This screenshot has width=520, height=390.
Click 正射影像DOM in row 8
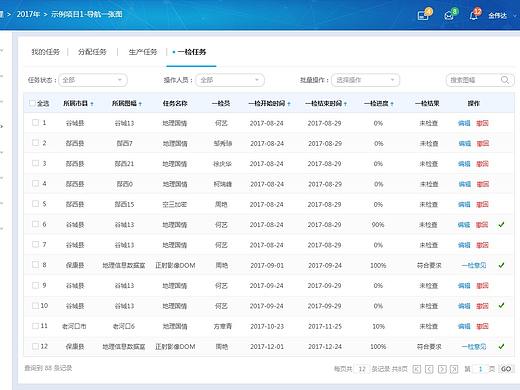(175, 266)
